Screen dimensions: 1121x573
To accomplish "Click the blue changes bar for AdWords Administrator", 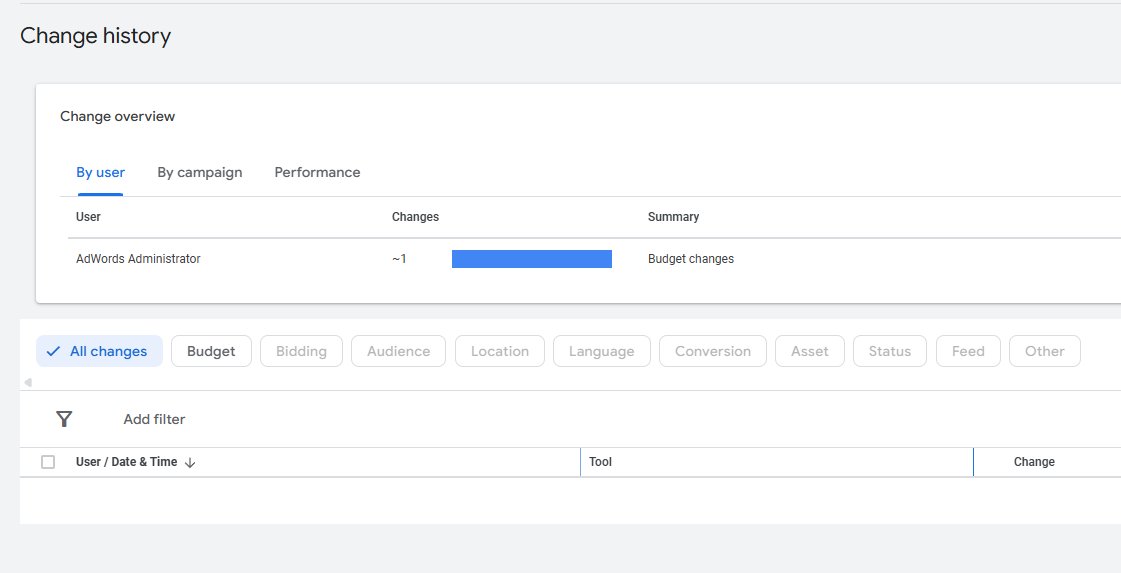I will tap(532, 259).
